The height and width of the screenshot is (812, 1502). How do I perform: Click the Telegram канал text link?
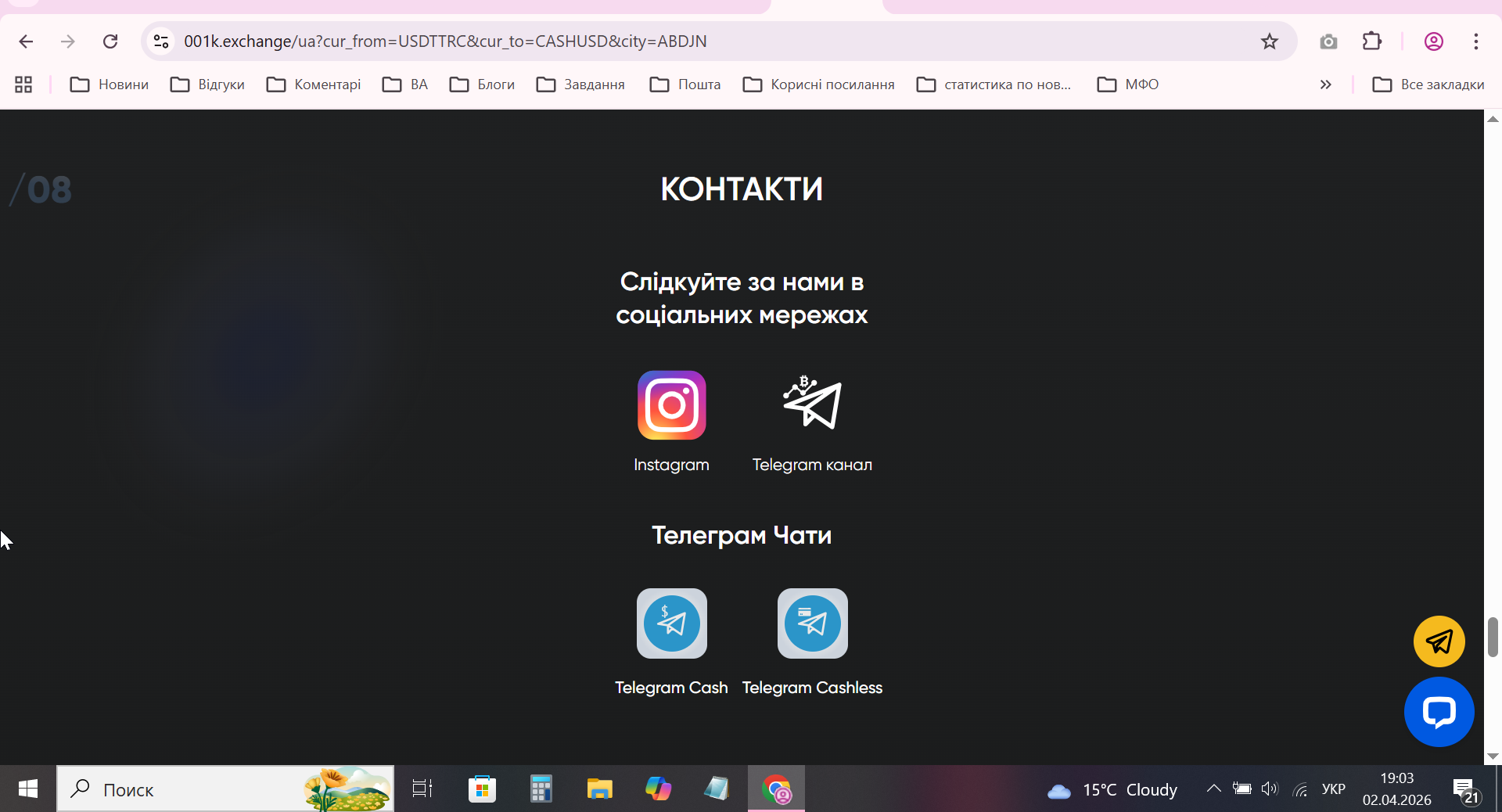[812, 465]
